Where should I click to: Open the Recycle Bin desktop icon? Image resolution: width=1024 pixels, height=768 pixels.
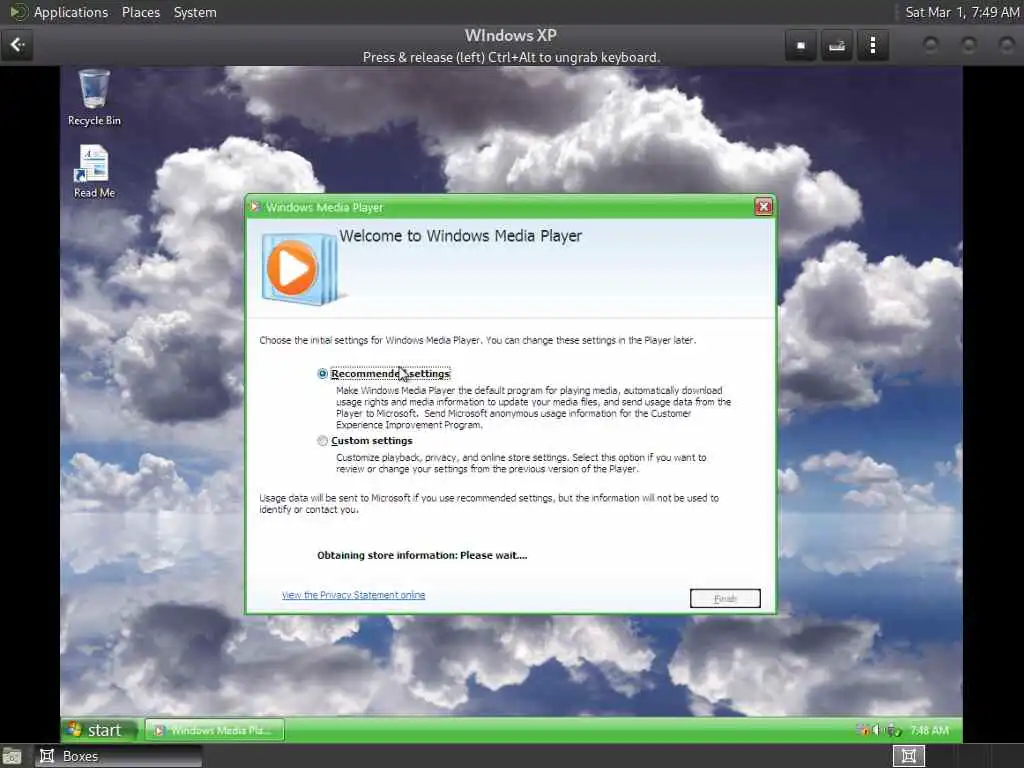point(94,97)
